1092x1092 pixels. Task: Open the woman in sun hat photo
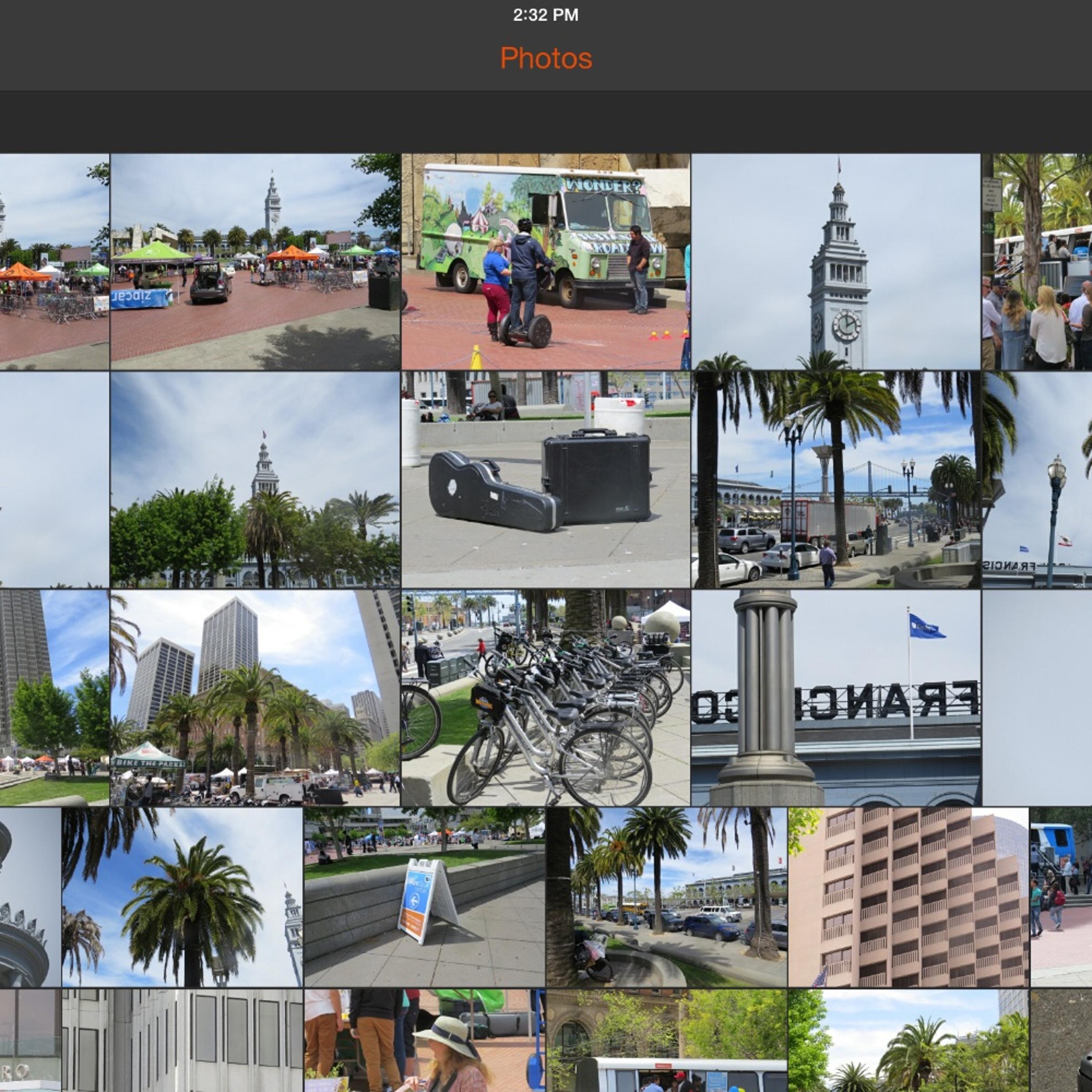[x=425, y=1041]
